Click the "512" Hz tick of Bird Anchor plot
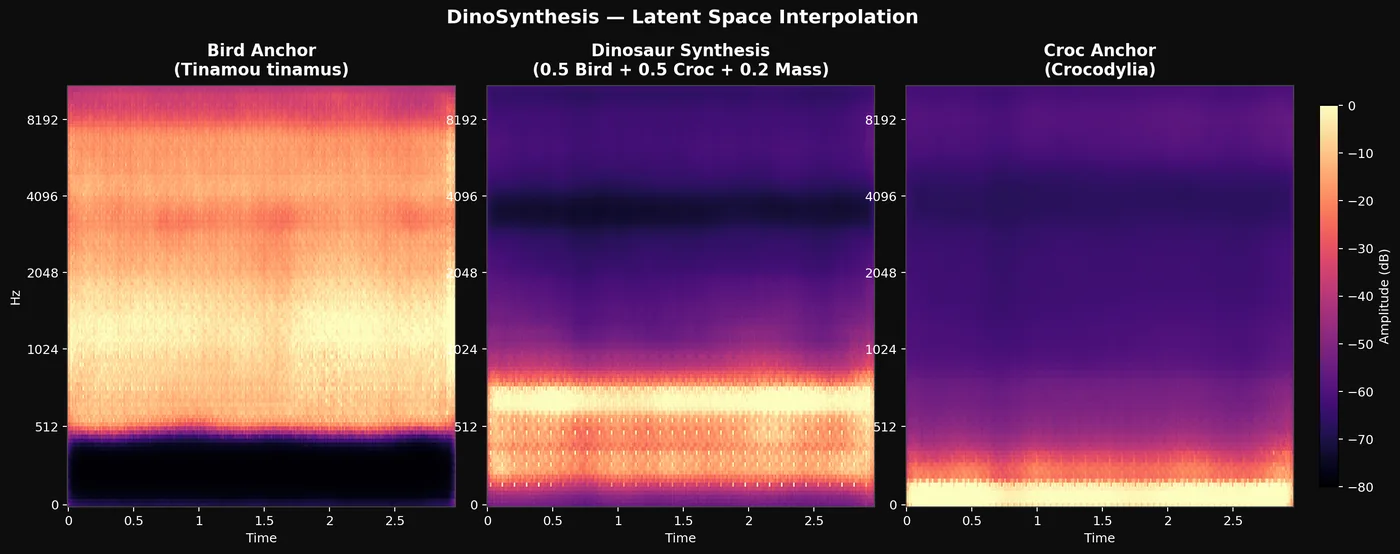1400x554 pixels. pyautogui.click(x=47, y=427)
